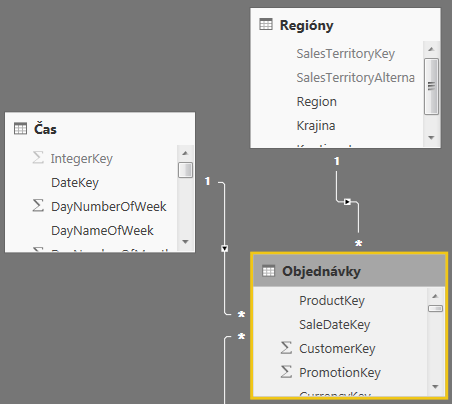Click the Regióny list scroll-up arrow
452x404 pixels.
pos(431,49)
